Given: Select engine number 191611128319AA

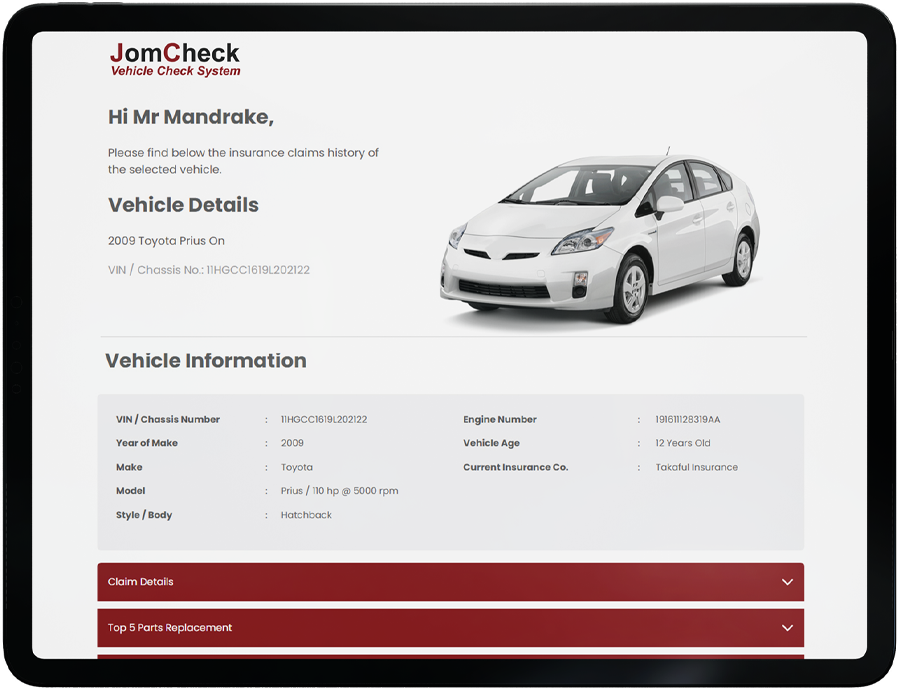Looking at the screenshot, I should pos(688,419).
